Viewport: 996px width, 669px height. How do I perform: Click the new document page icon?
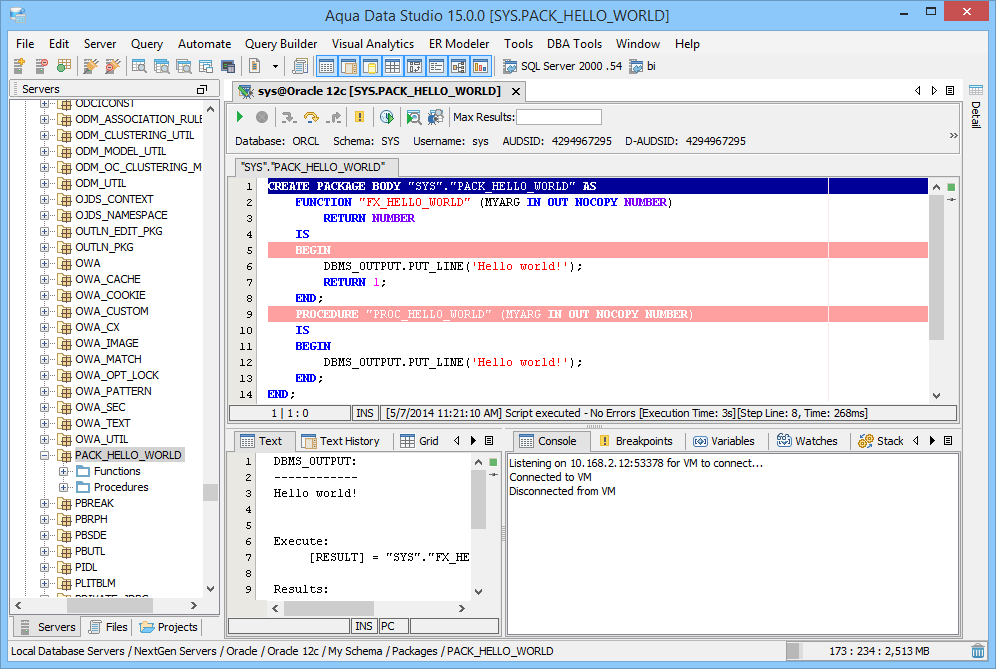[255, 65]
